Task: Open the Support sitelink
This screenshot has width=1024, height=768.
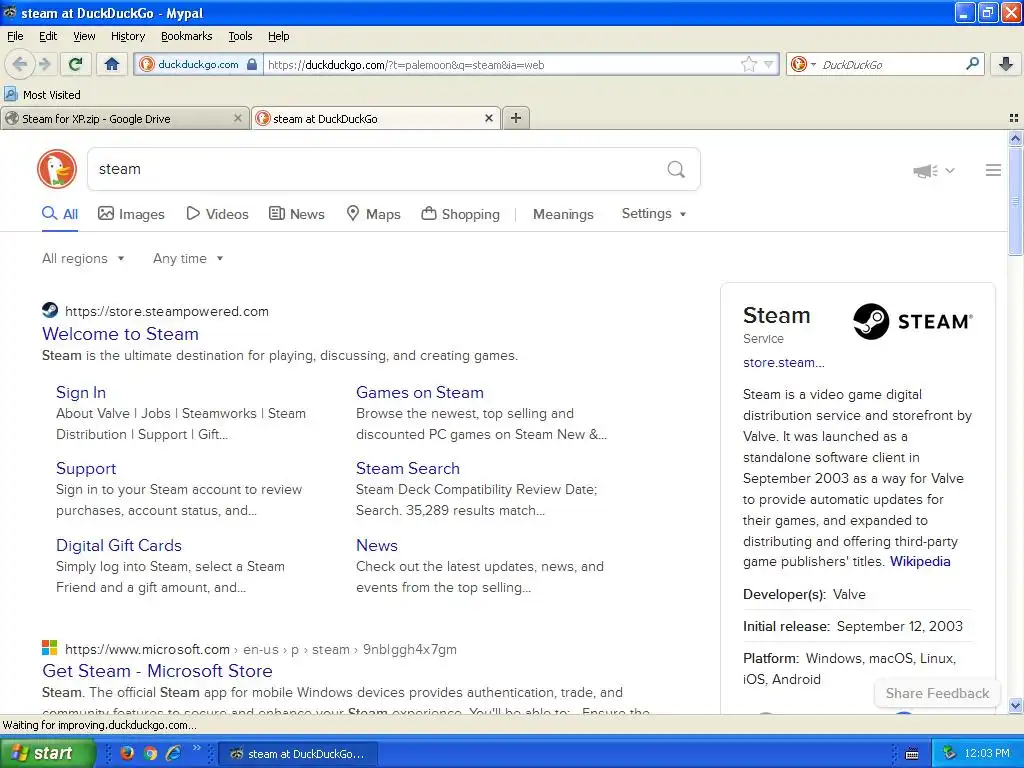Action: [x=86, y=469]
